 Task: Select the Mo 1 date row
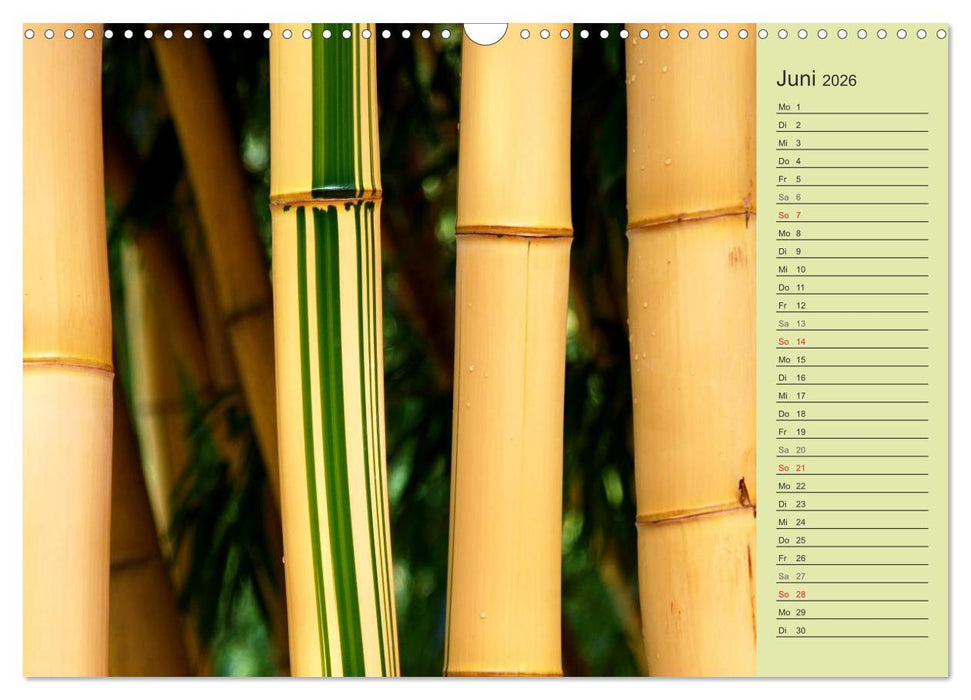851,107
